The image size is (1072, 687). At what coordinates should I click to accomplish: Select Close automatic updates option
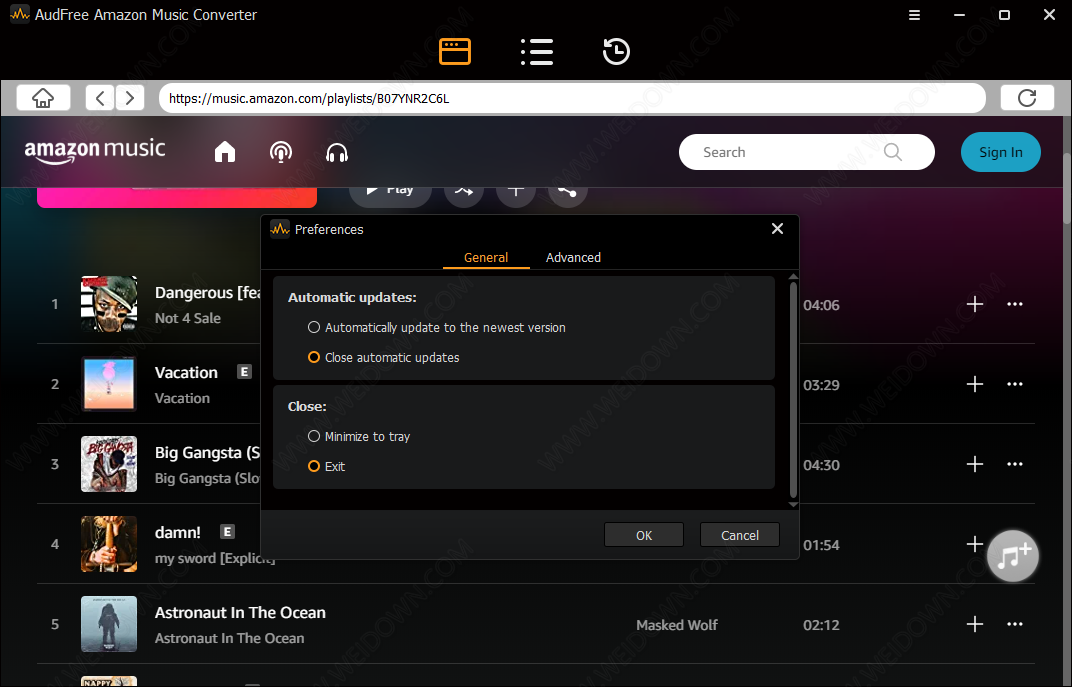click(314, 357)
